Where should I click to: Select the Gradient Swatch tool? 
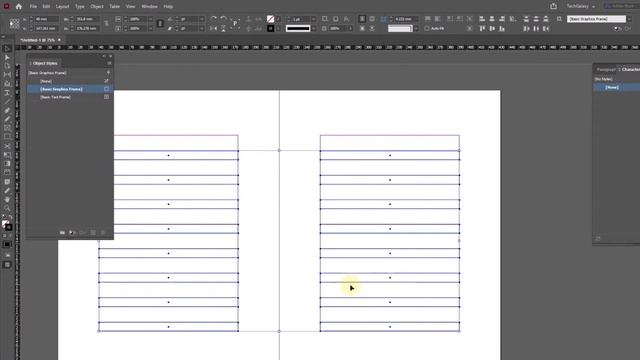[7, 164]
